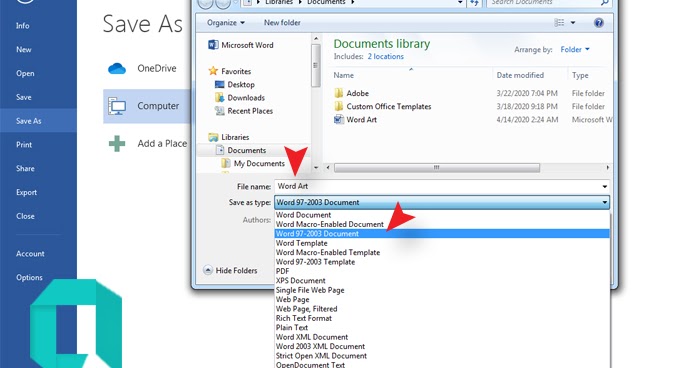The width and height of the screenshot is (700, 368).
Task: Click the Desktop icon under Favorites
Action: (219, 84)
